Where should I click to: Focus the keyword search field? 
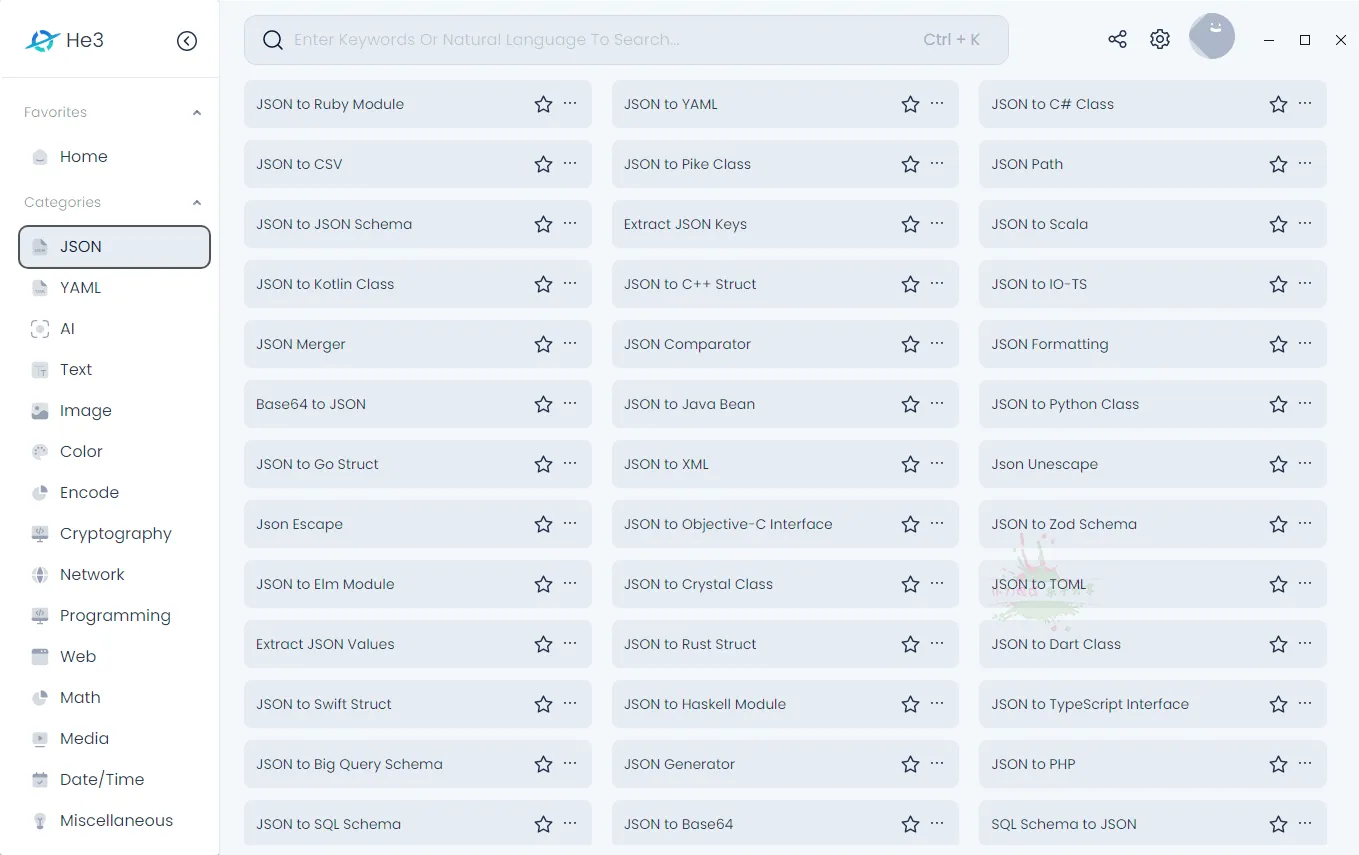coord(626,40)
